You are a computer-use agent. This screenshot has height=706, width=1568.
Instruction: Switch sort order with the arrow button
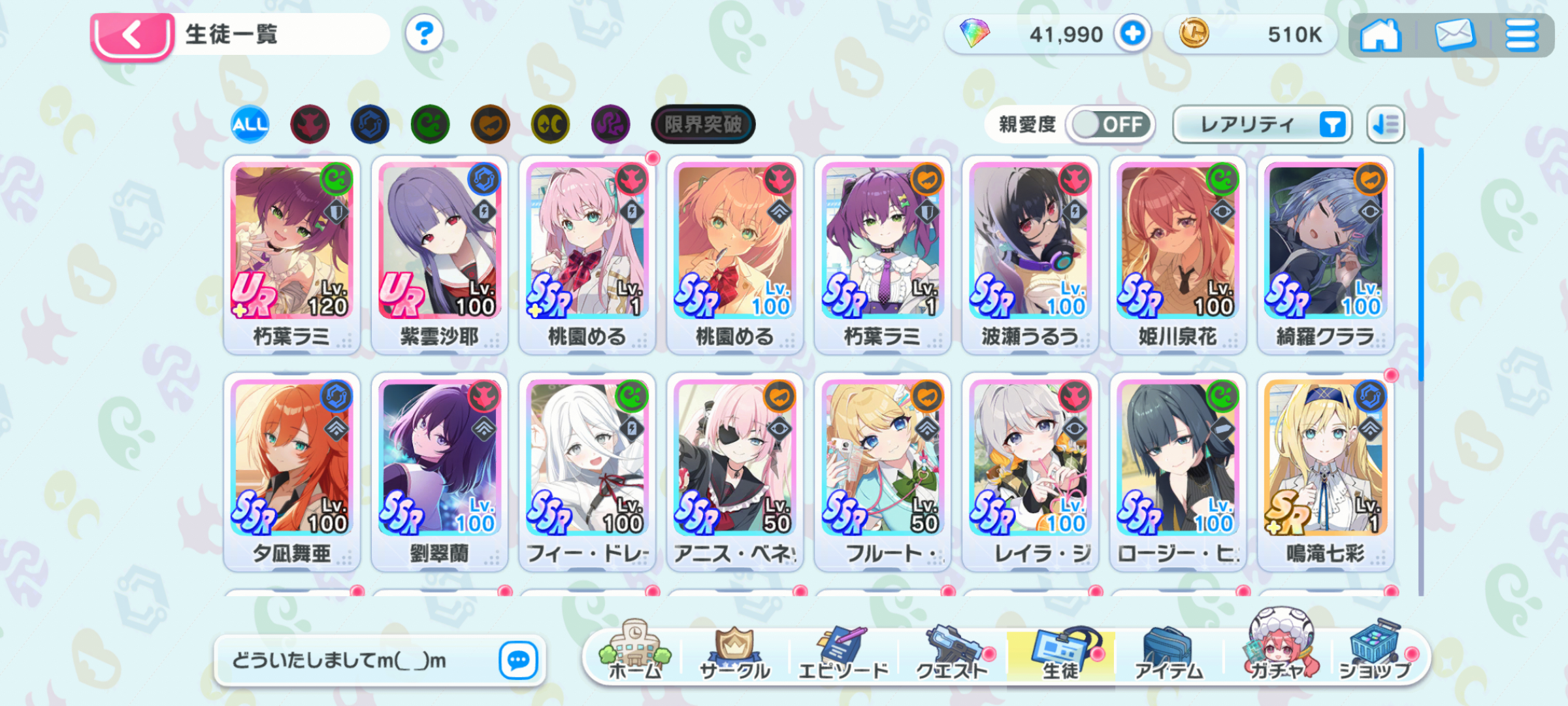[1385, 124]
